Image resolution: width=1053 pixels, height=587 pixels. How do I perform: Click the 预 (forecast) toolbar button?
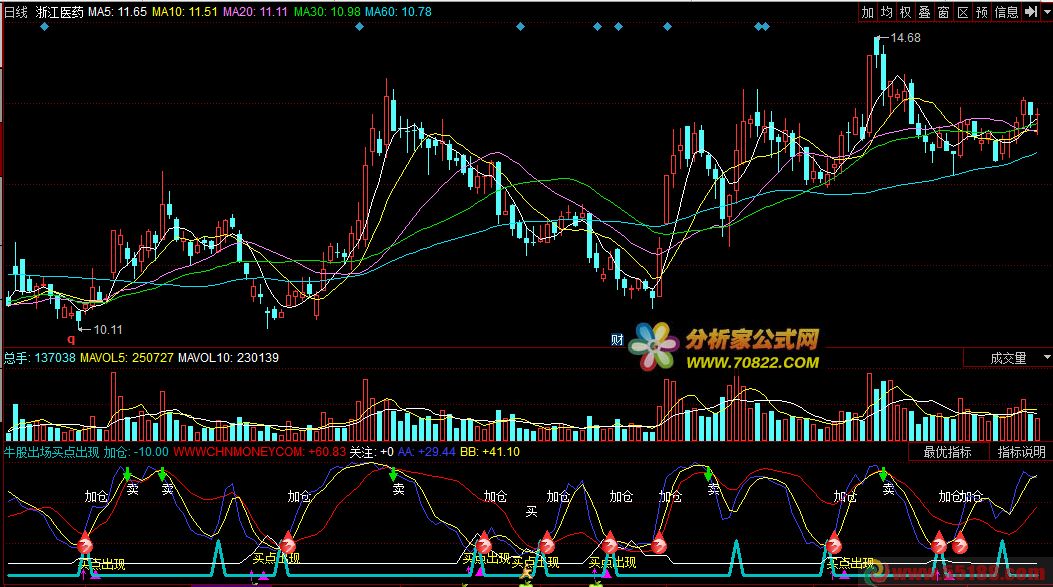[982, 12]
